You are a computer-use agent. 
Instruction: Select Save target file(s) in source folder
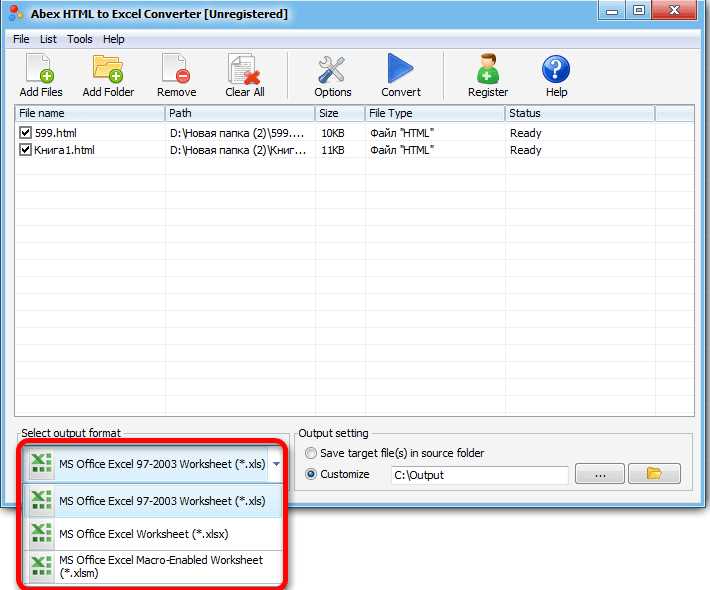(311, 453)
